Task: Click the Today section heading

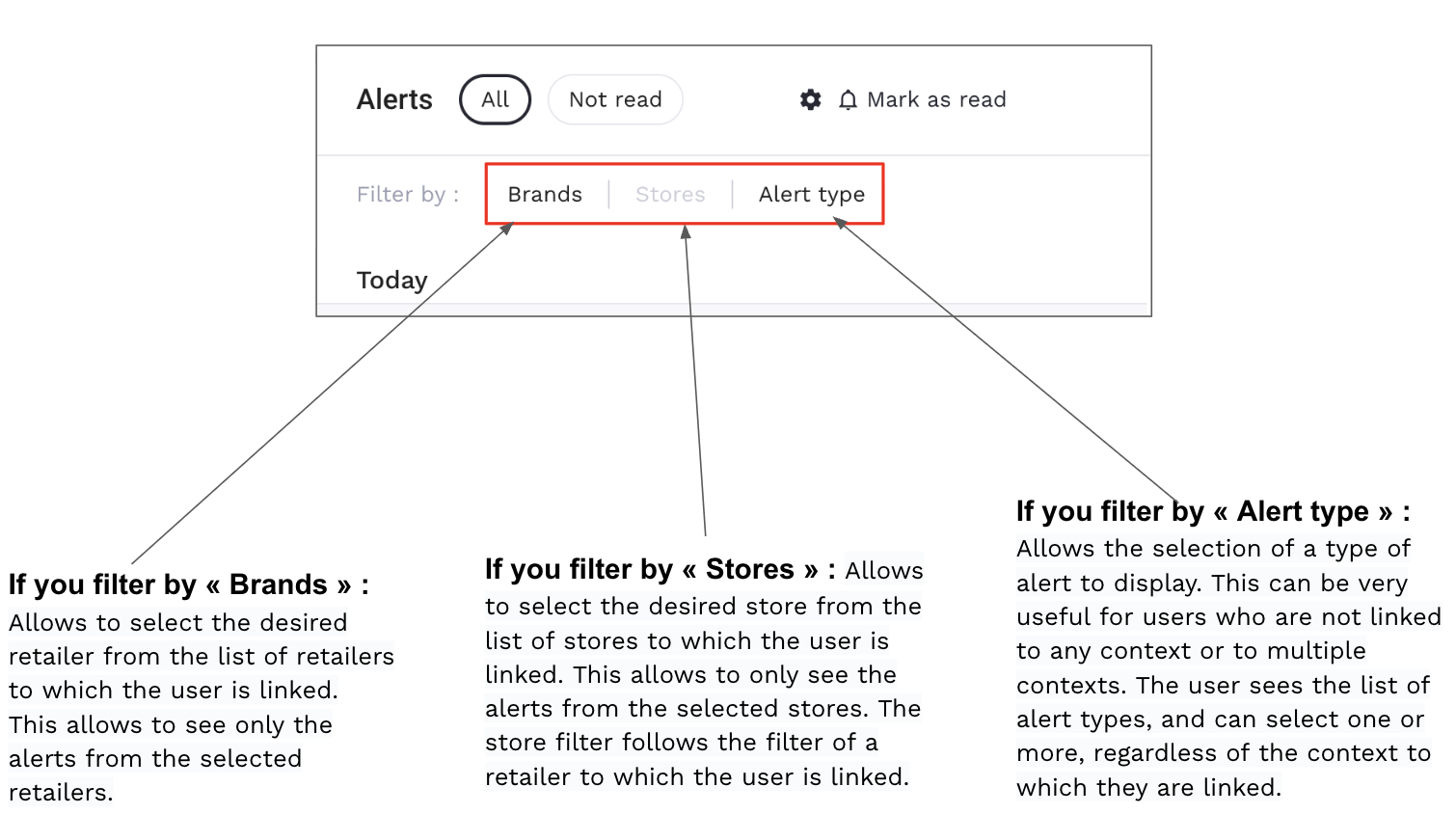Action: pos(391,280)
